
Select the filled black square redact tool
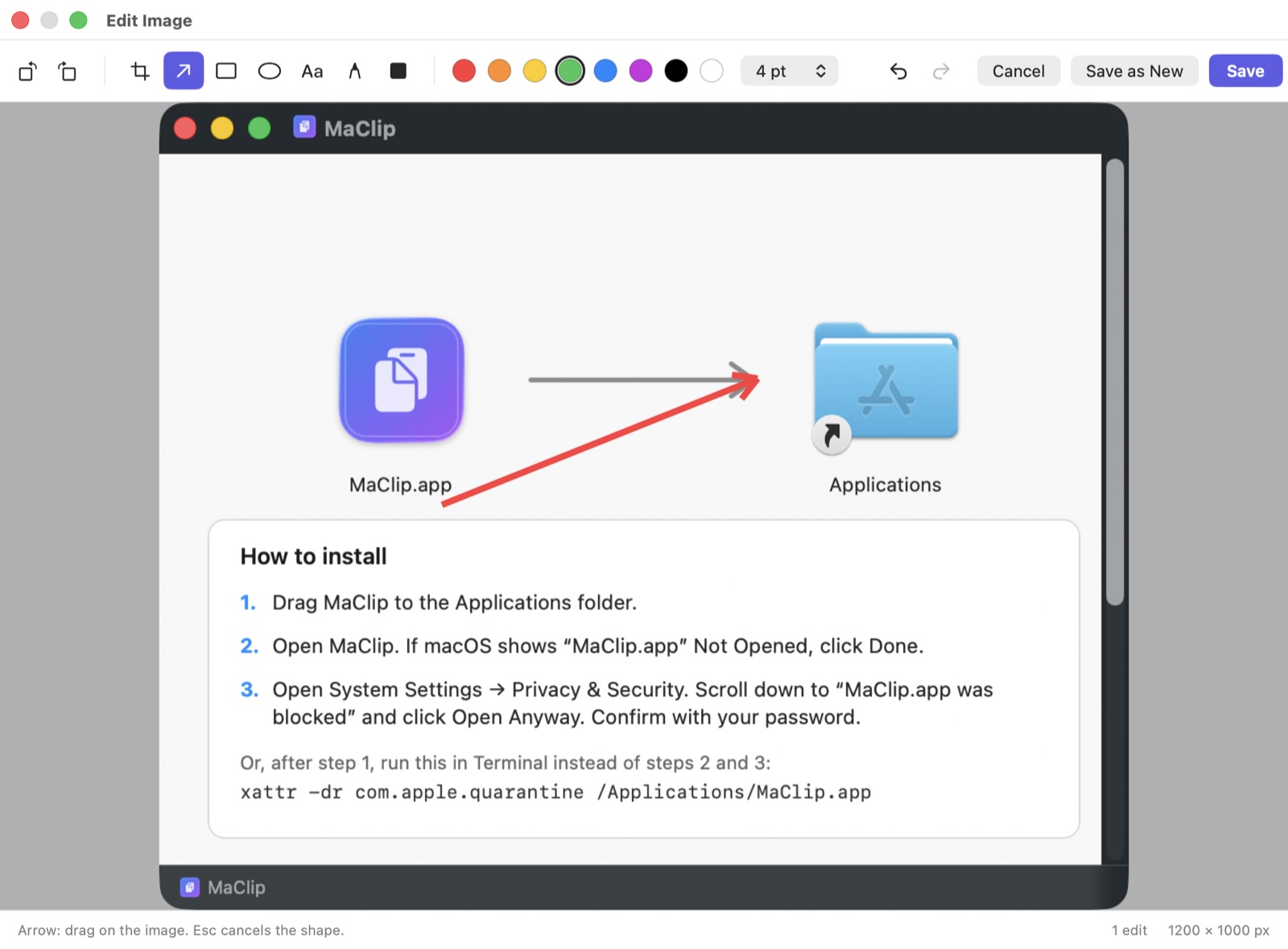(398, 71)
